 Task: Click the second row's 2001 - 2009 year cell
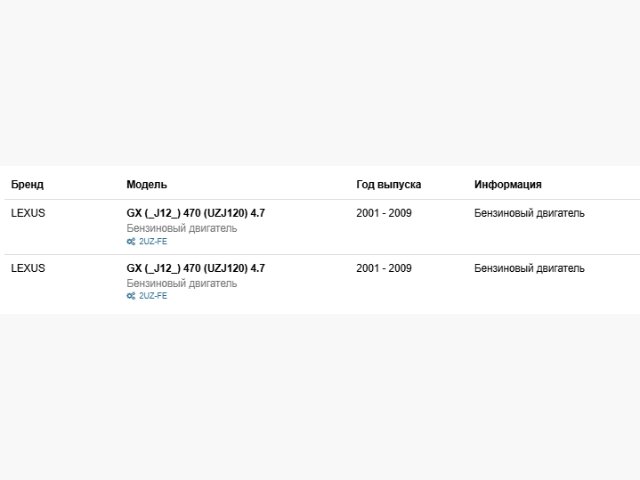384,268
